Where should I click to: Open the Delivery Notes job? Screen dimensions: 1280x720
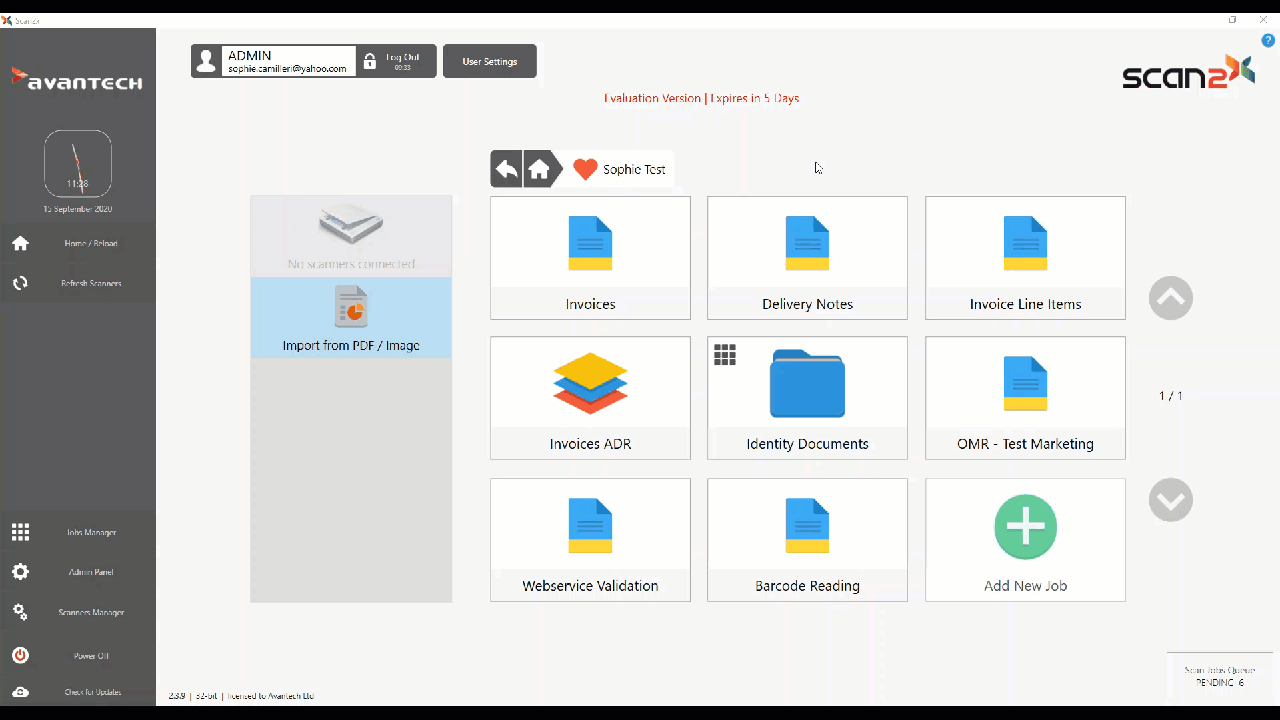click(x=807, y=258)
